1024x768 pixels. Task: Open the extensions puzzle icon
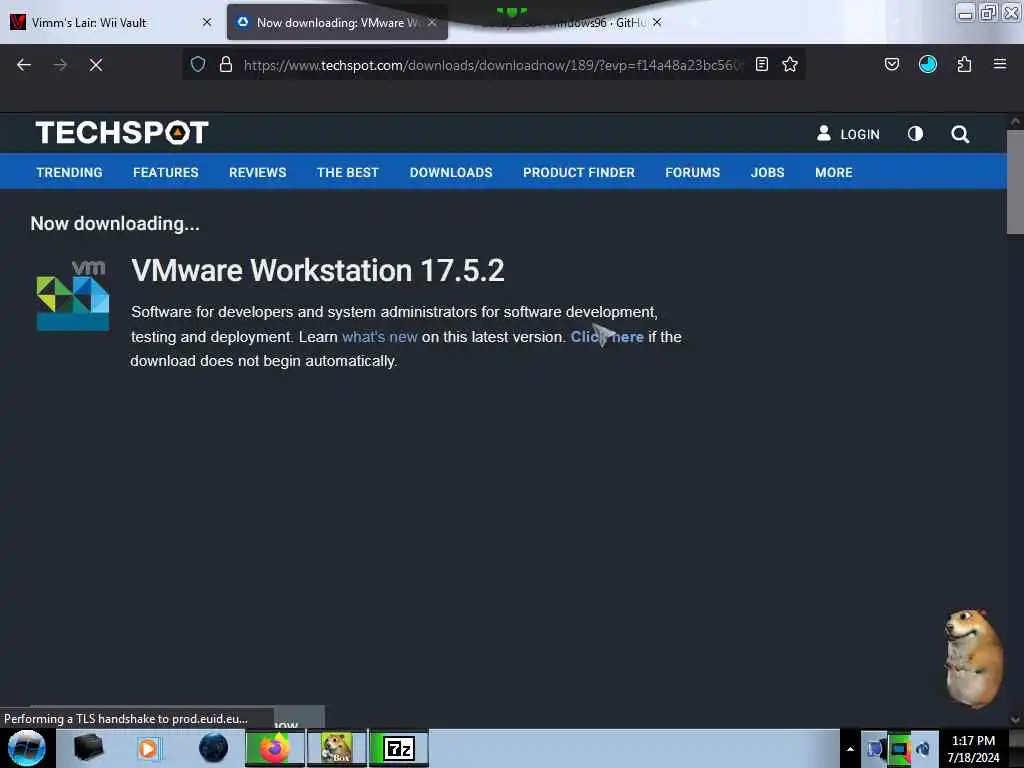[x=964, y=64]
